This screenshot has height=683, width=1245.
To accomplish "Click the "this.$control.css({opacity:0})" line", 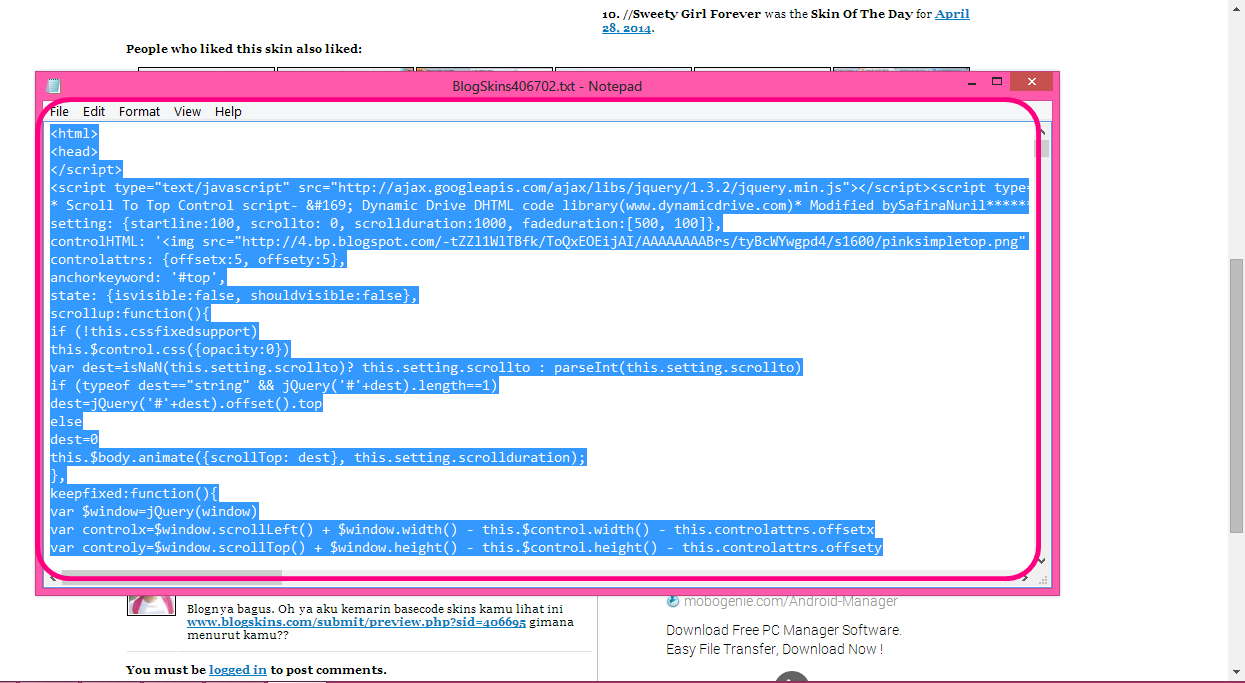I will point(170,349).
